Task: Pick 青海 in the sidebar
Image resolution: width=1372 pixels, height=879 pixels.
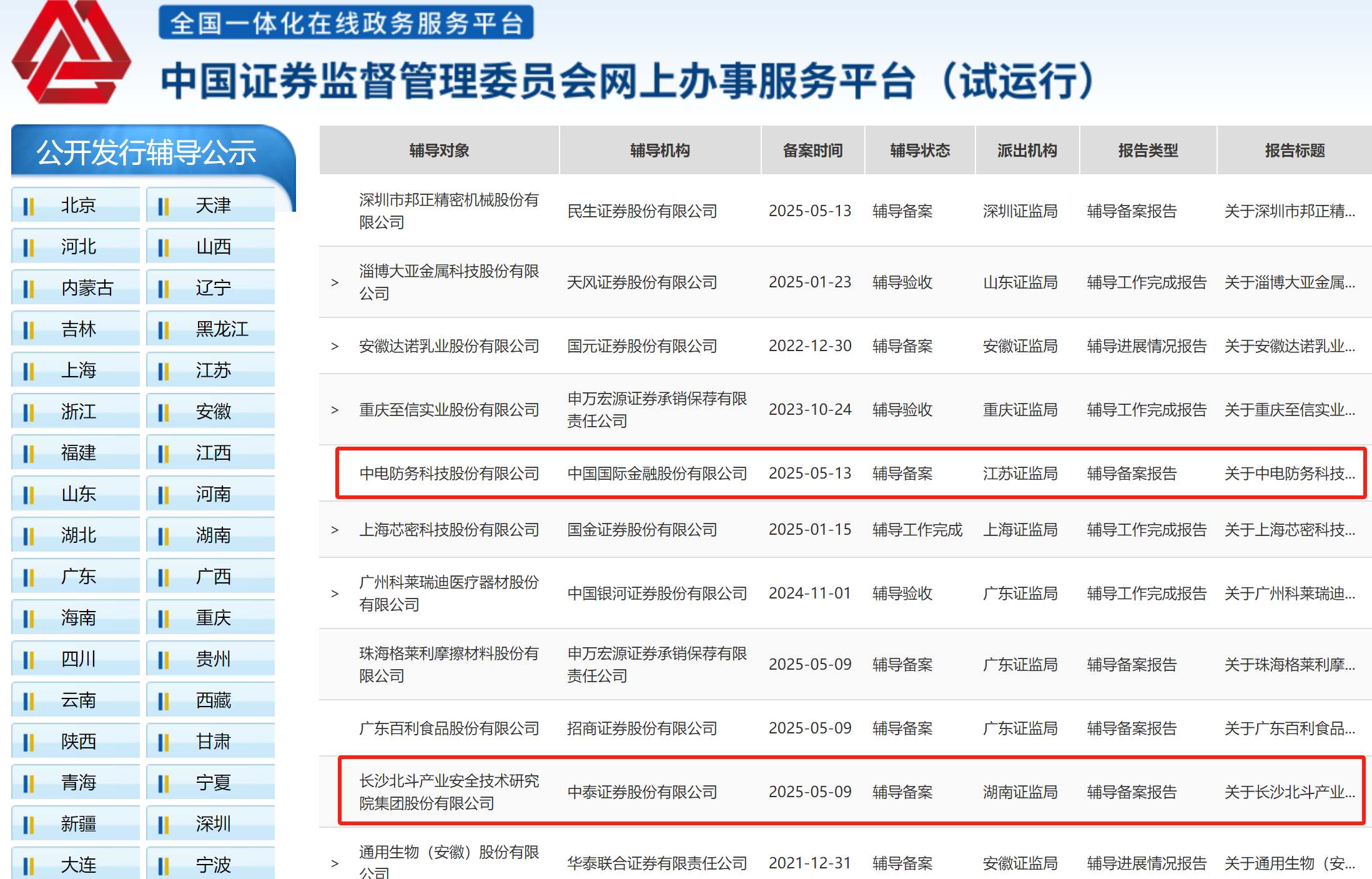Action: pos(76,782)
